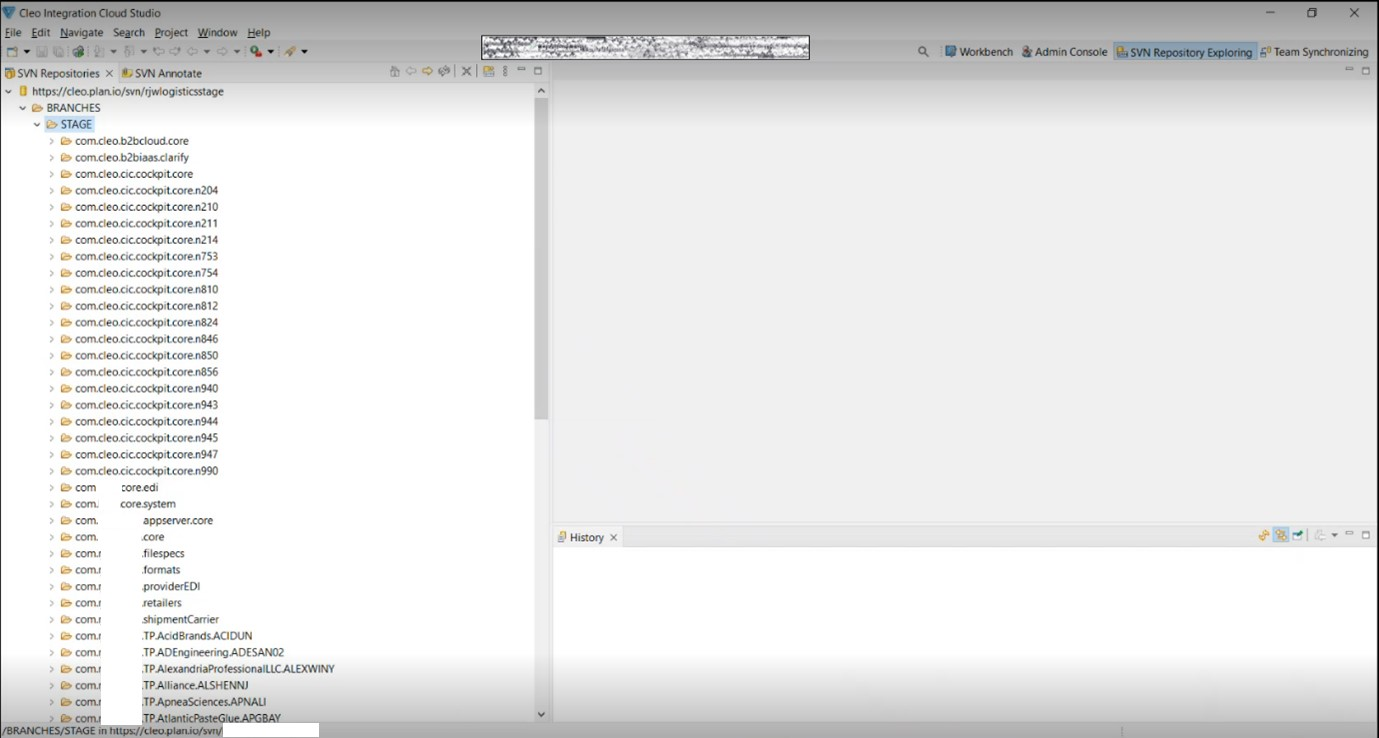1379x738 pixels.
Task: Click the yellow Forward arrow in SVN Repositories toolbar
Action: pyautogui.click(x=427, y=71)
